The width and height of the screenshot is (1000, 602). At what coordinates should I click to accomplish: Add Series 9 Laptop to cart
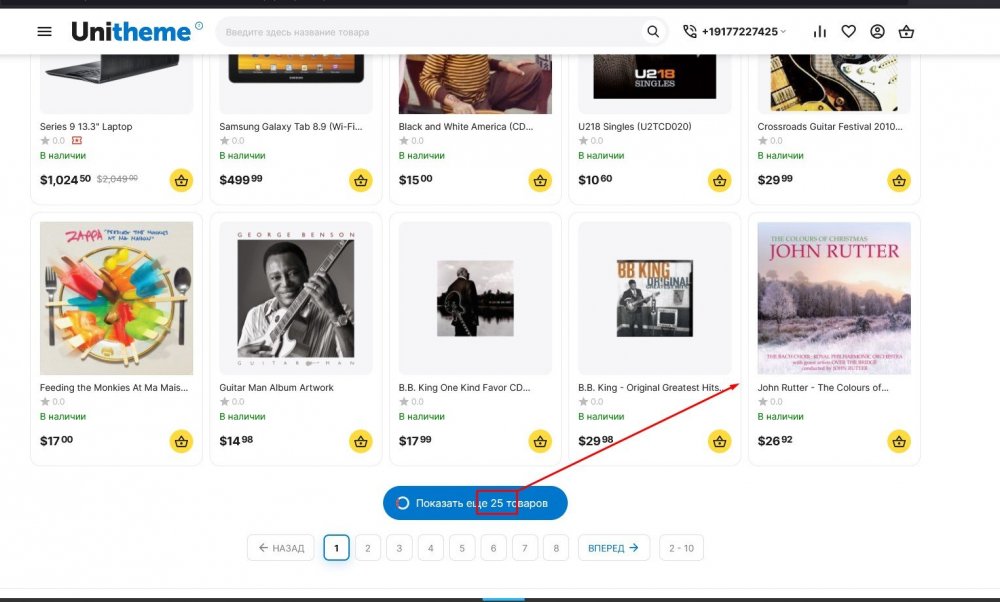click(x=181, y=181)
